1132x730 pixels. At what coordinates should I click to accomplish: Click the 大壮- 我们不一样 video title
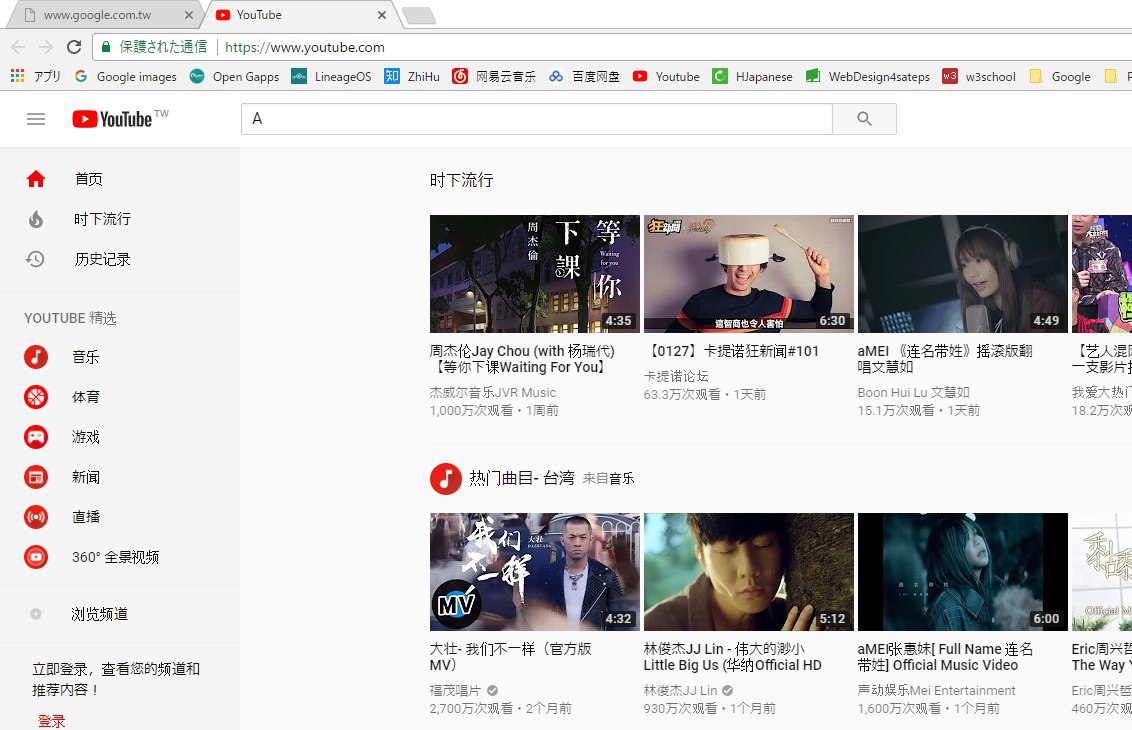click(510, 657)
